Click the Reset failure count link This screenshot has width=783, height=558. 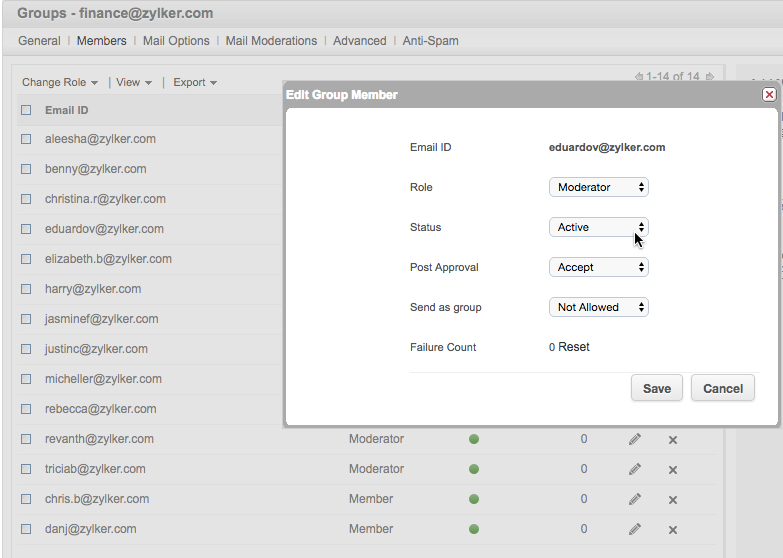click(574, 347)
